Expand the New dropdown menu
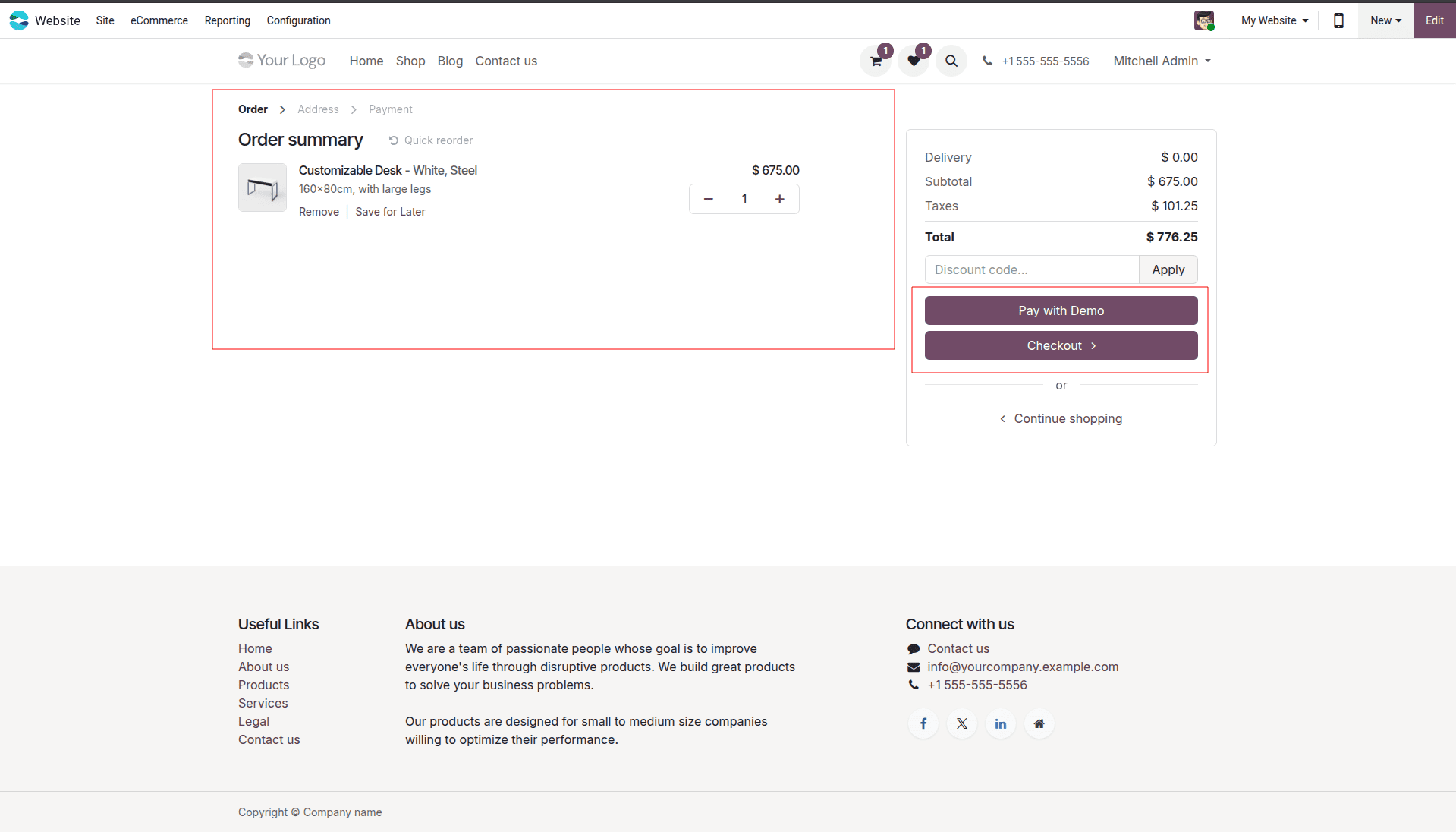The height and width of the screenshot is (832, 1456). pos(1384,20)
